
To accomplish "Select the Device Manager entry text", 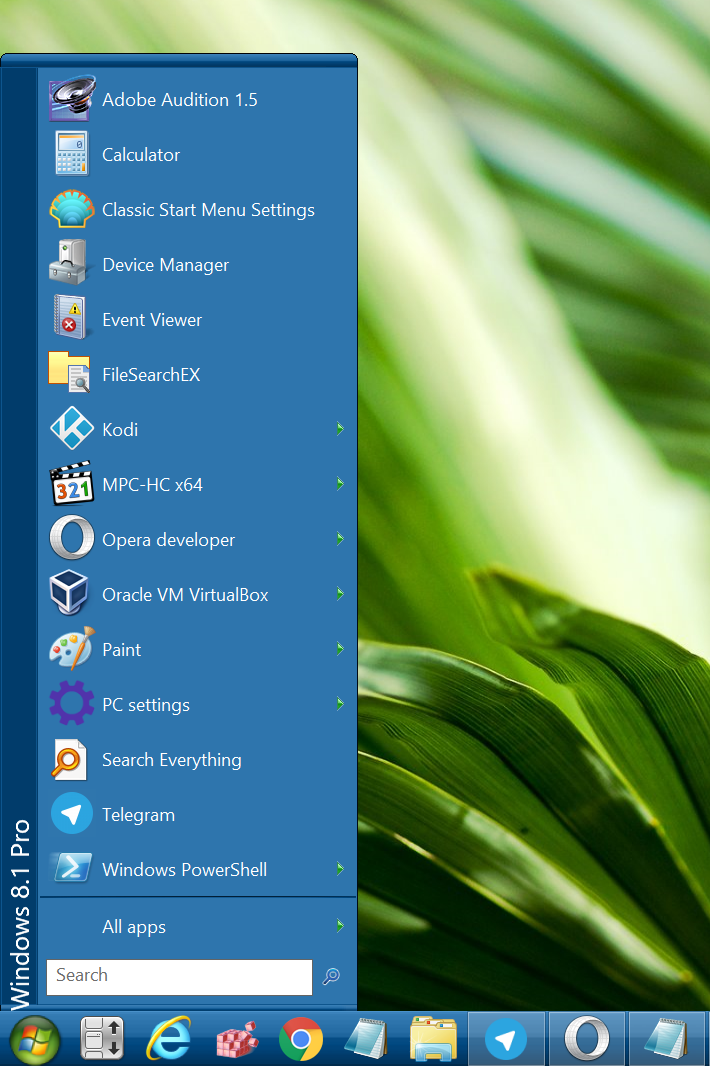I will click(x=165, y=265).
